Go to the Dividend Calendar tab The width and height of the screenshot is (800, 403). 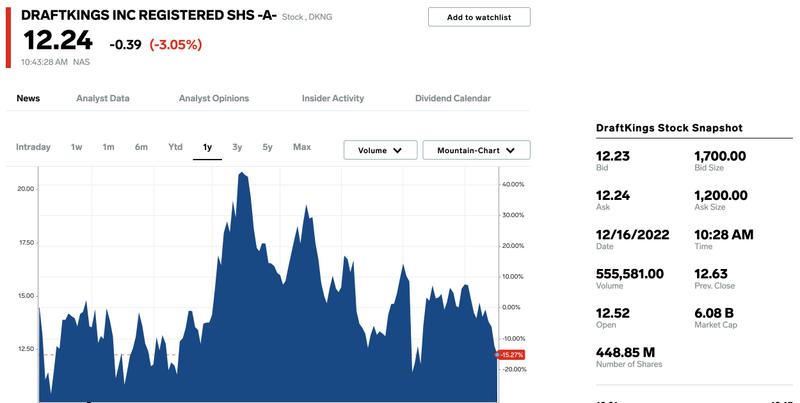(453, 98)
